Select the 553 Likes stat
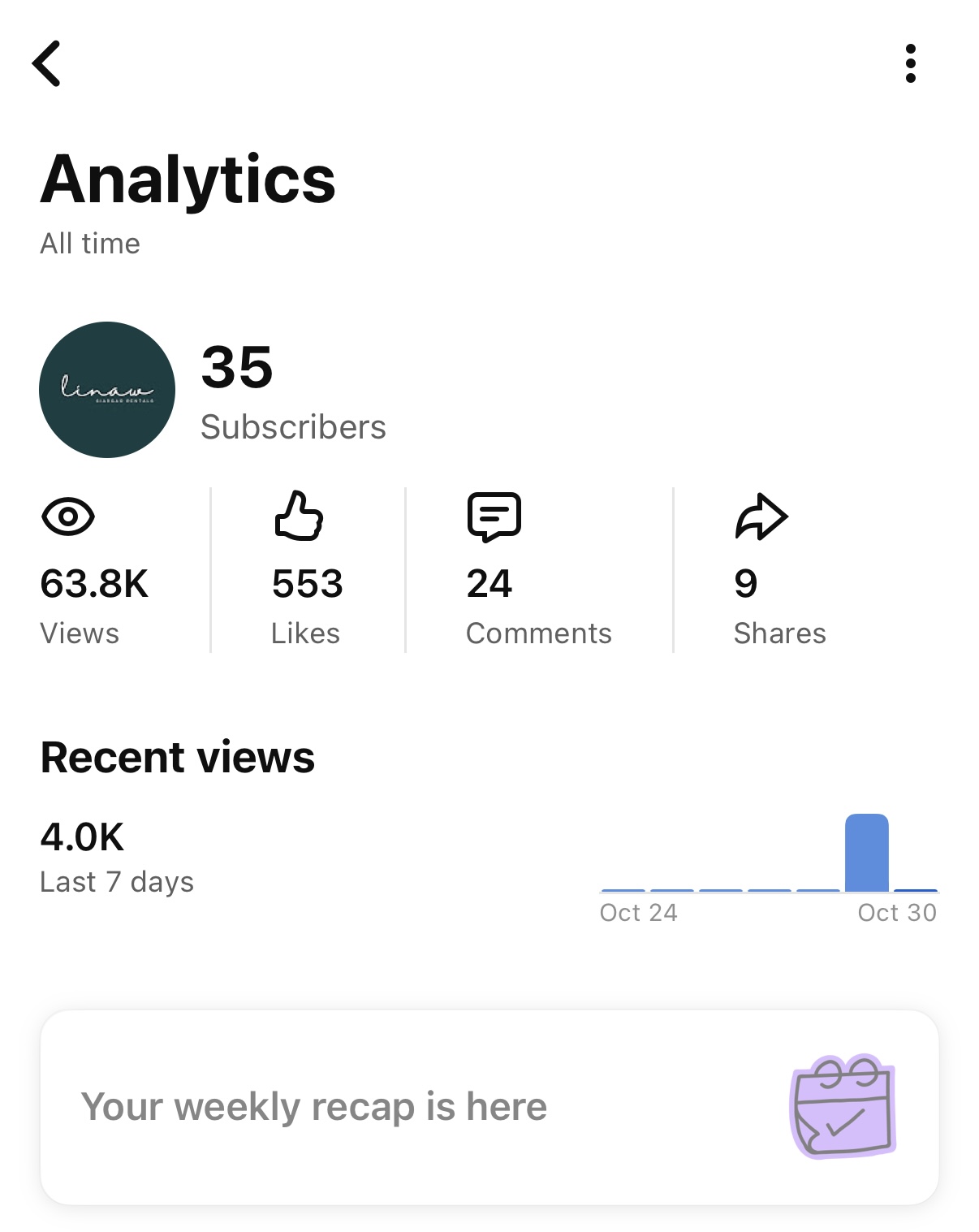This screenshot has width=979, height=1232. click(308, 584)
